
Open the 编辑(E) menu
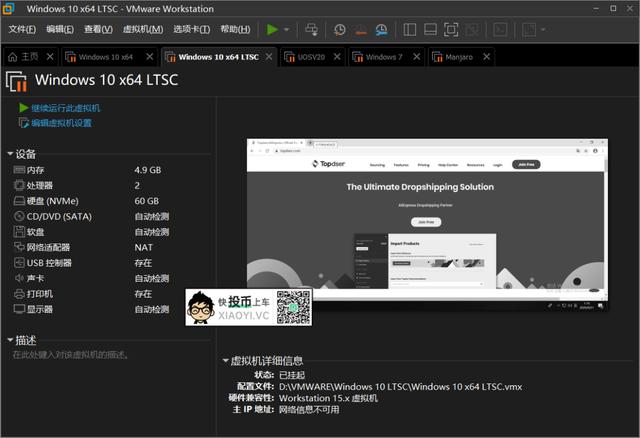click(60, 29)
